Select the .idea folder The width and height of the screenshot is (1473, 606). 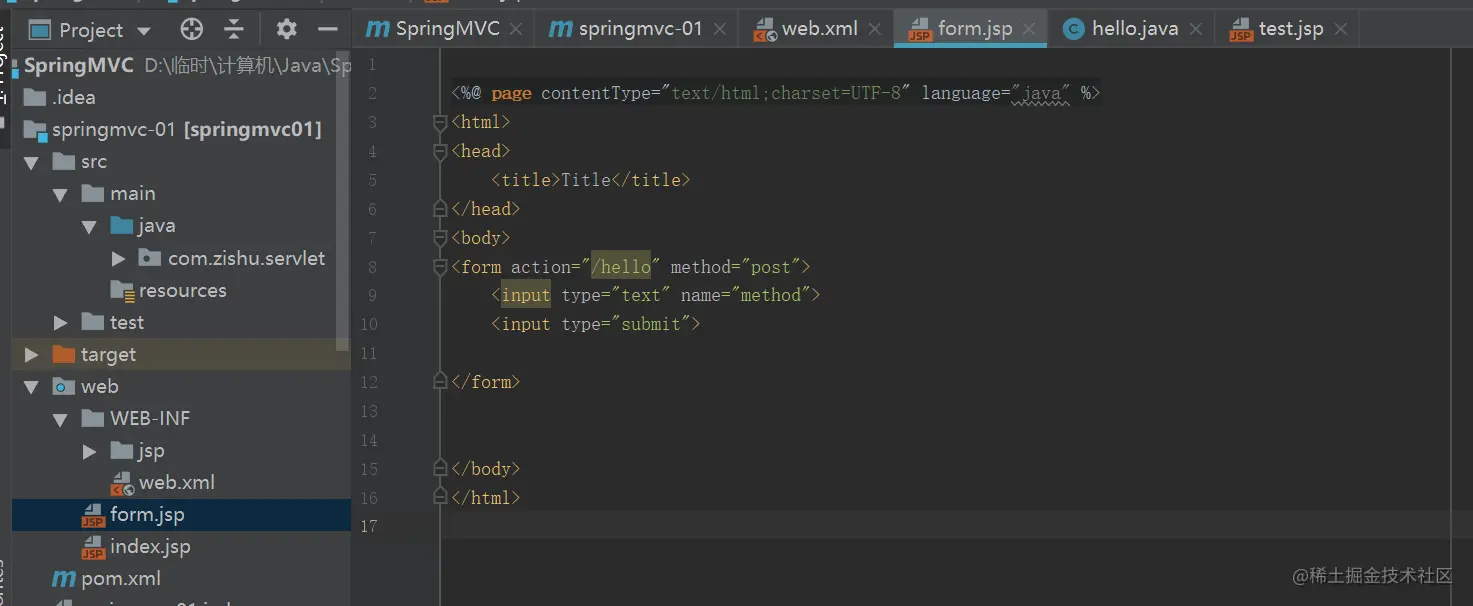point(175,97)
